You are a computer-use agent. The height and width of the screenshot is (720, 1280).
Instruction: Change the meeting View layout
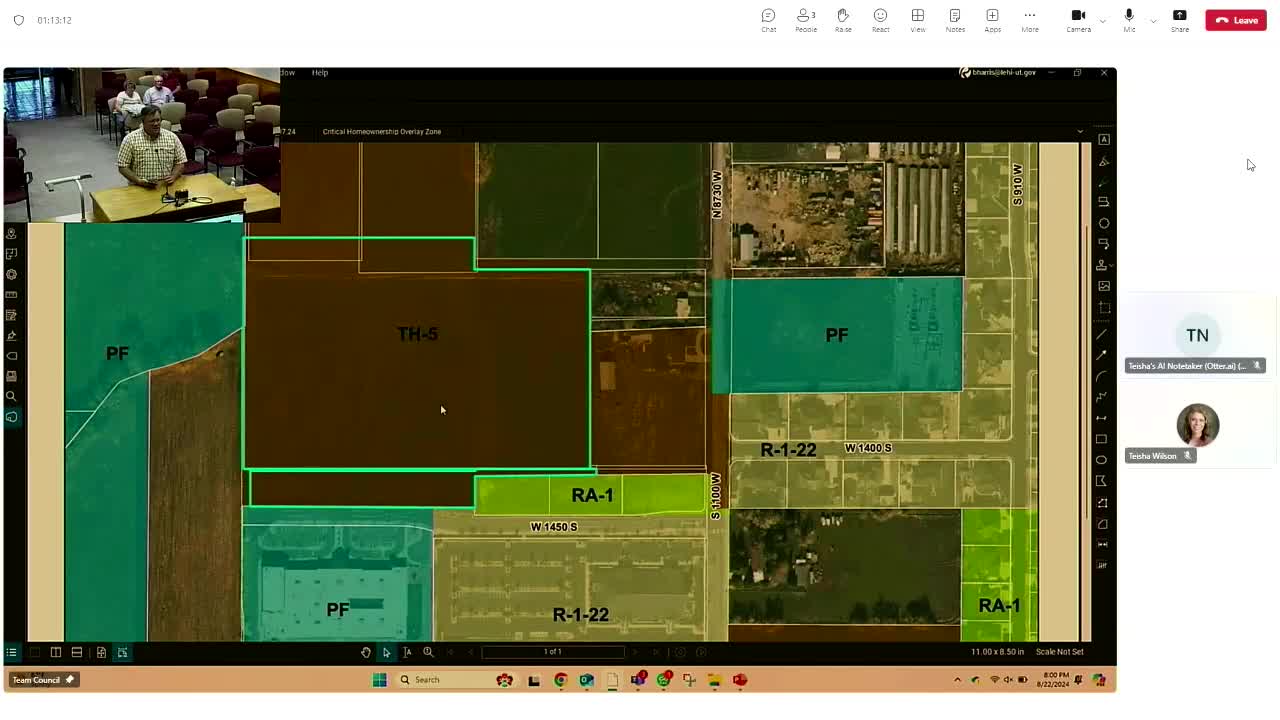[x=917, y=20]
